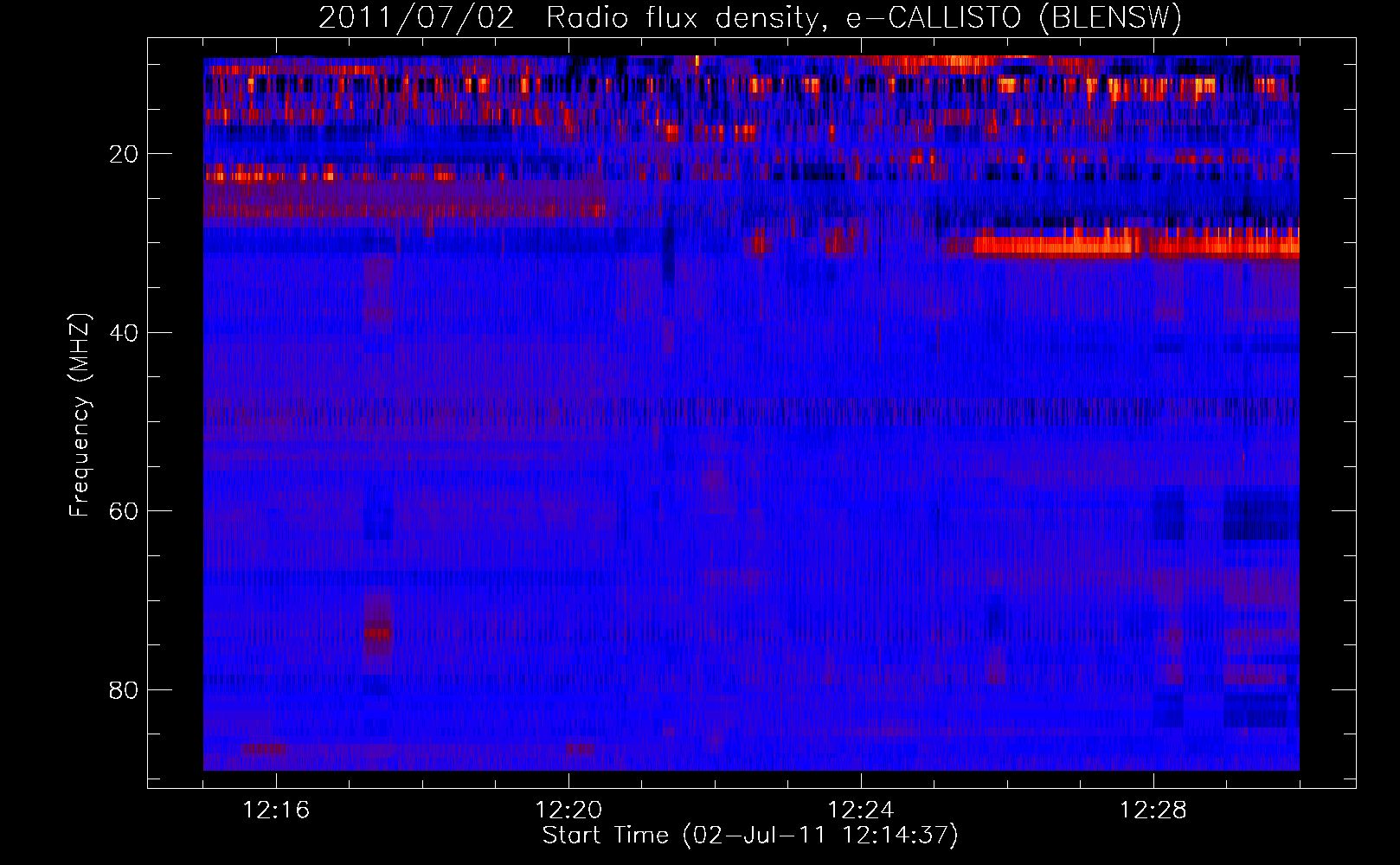
Task: Click the 80 MHz frequency tick label
Action: pyautogui.click(x=125, y=690)
